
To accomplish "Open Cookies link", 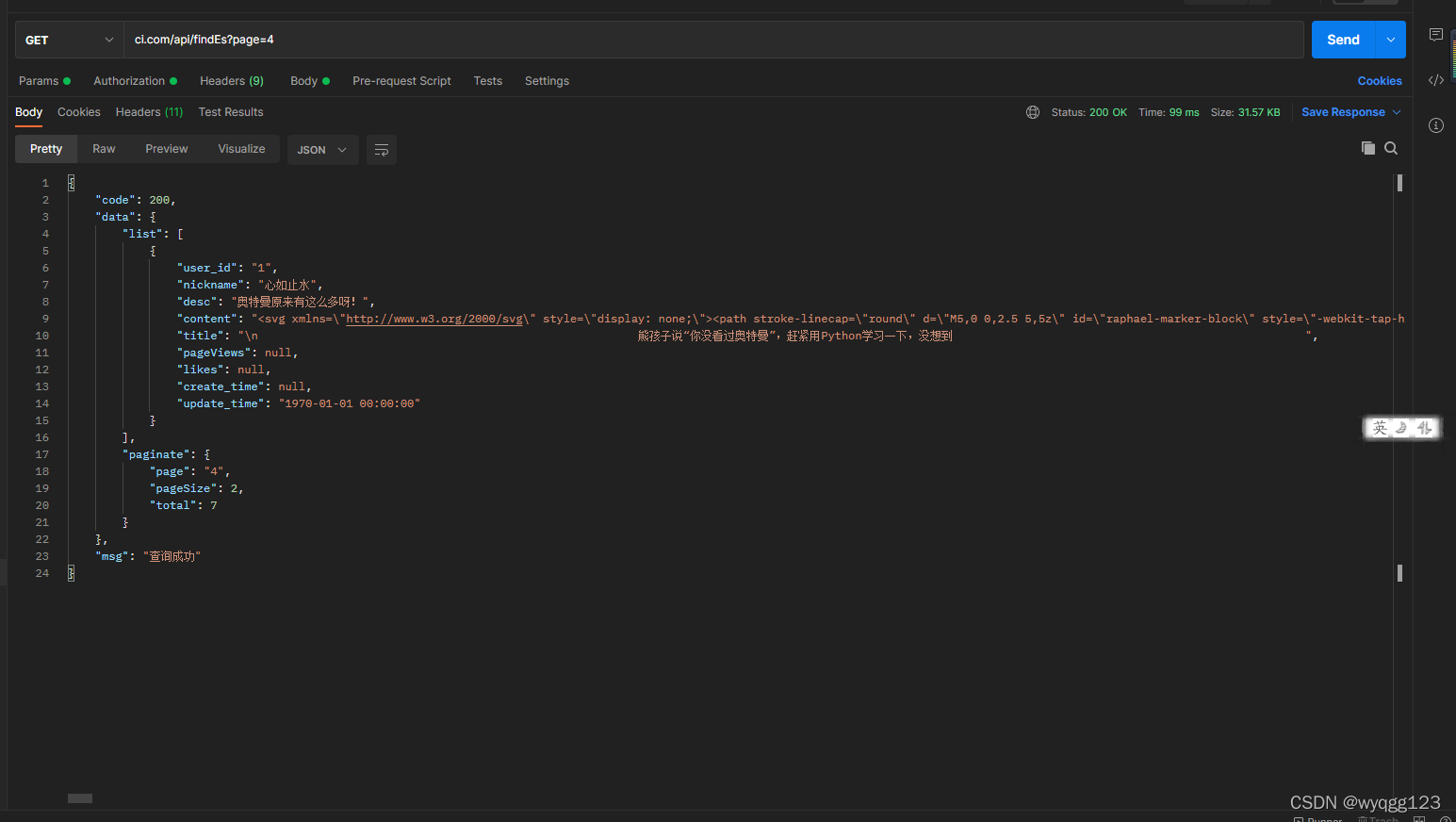I will click(x=1380, y=81).
